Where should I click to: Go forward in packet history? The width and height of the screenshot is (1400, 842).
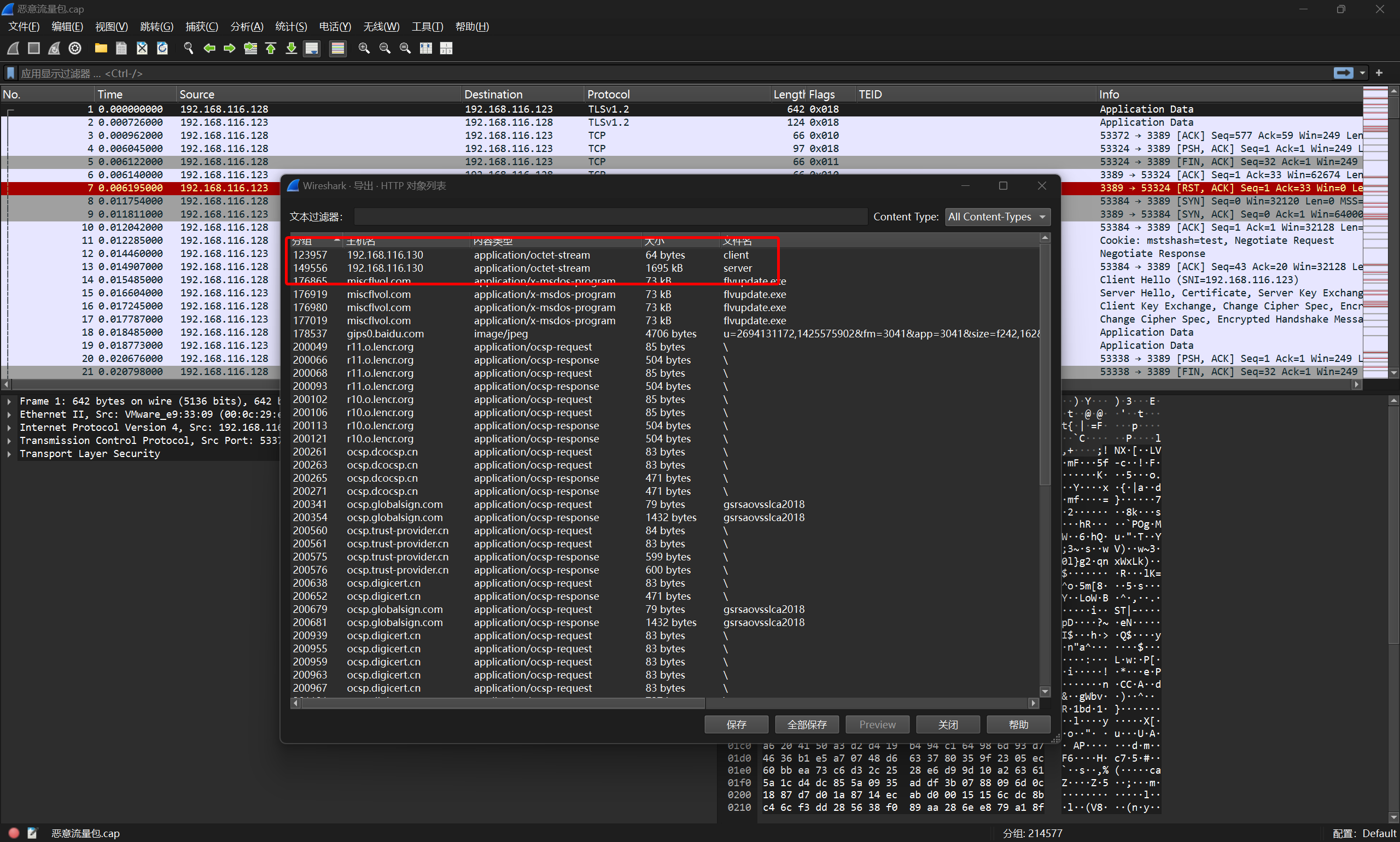229,48
